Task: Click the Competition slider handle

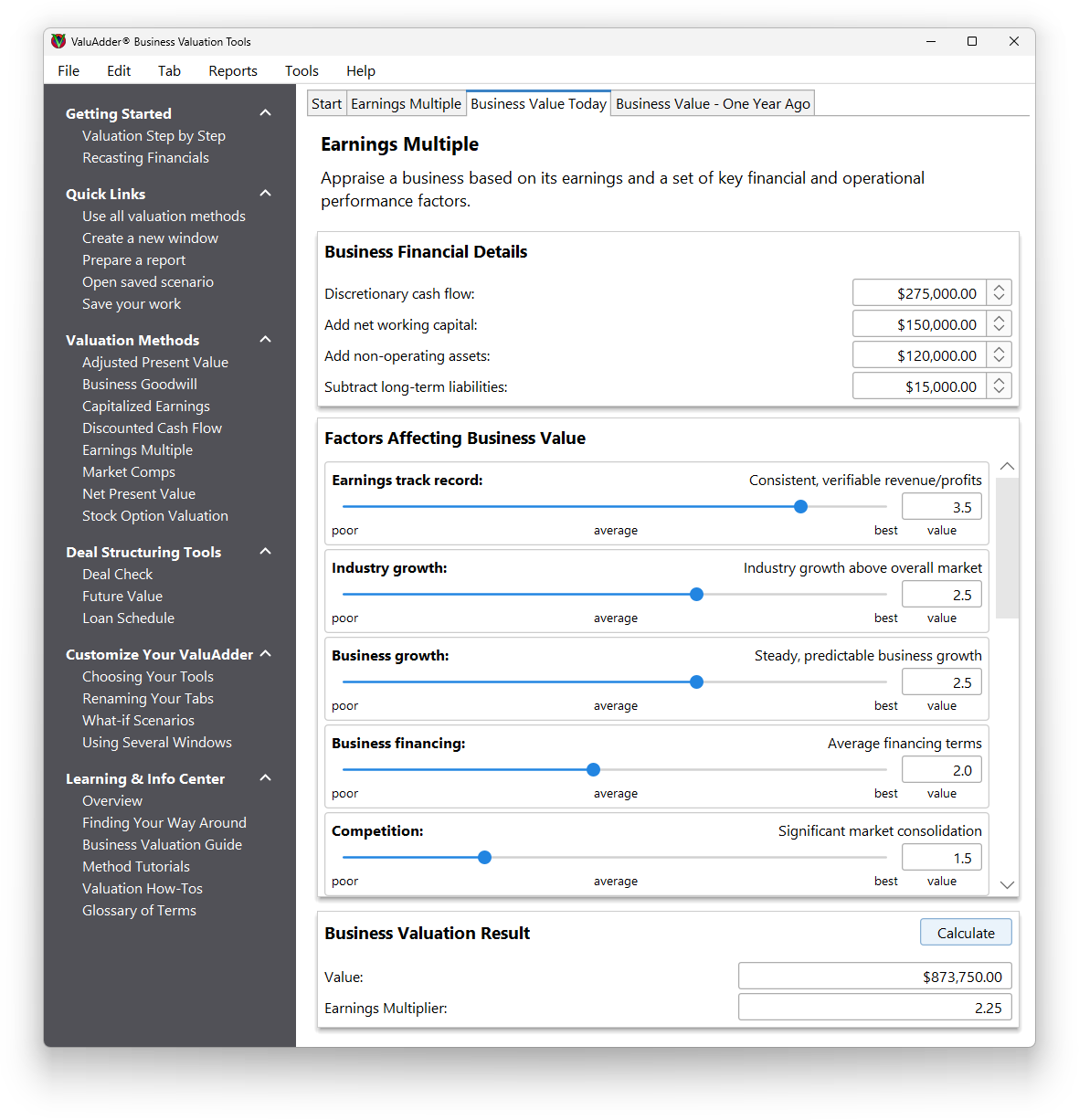Action: pos(485,858)
